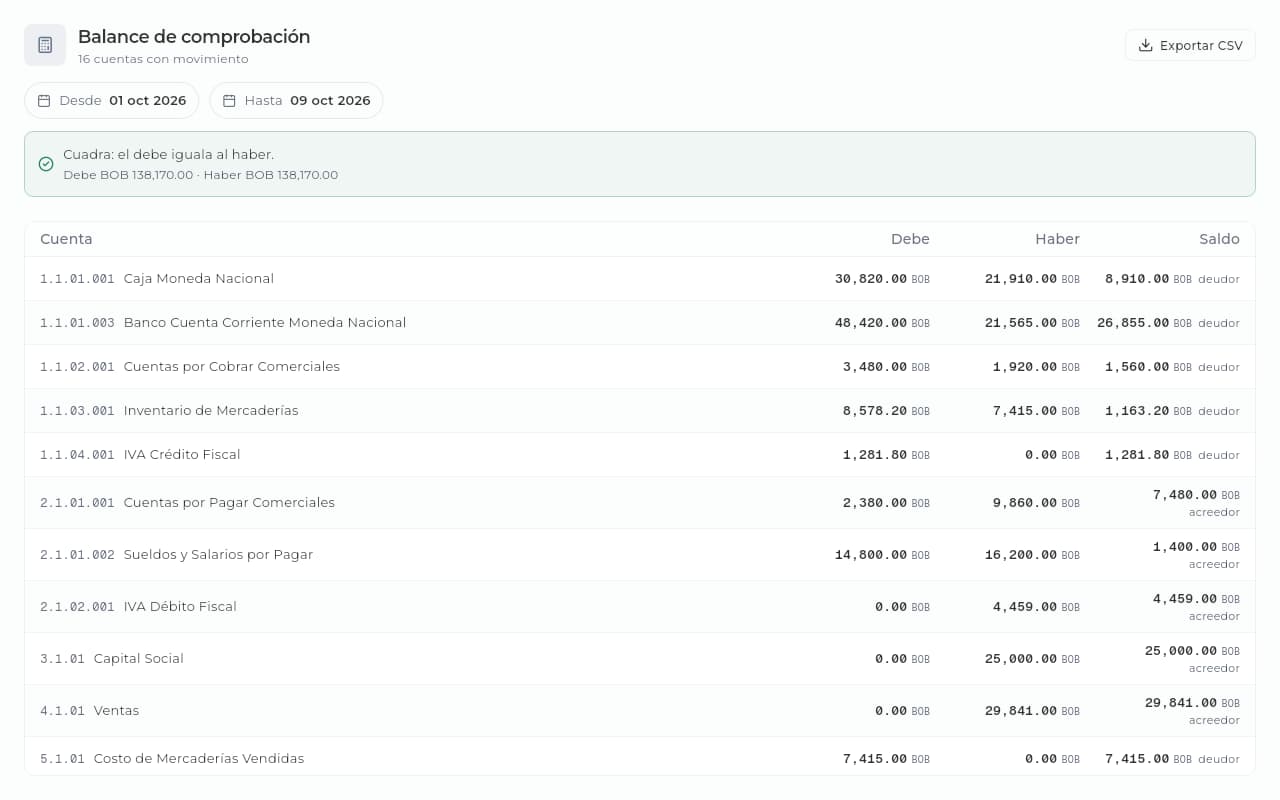Click the calendar icon next to Hasta
This screenshot has width=1280, height=800.
pyautogui.click(x=229, y=101)
